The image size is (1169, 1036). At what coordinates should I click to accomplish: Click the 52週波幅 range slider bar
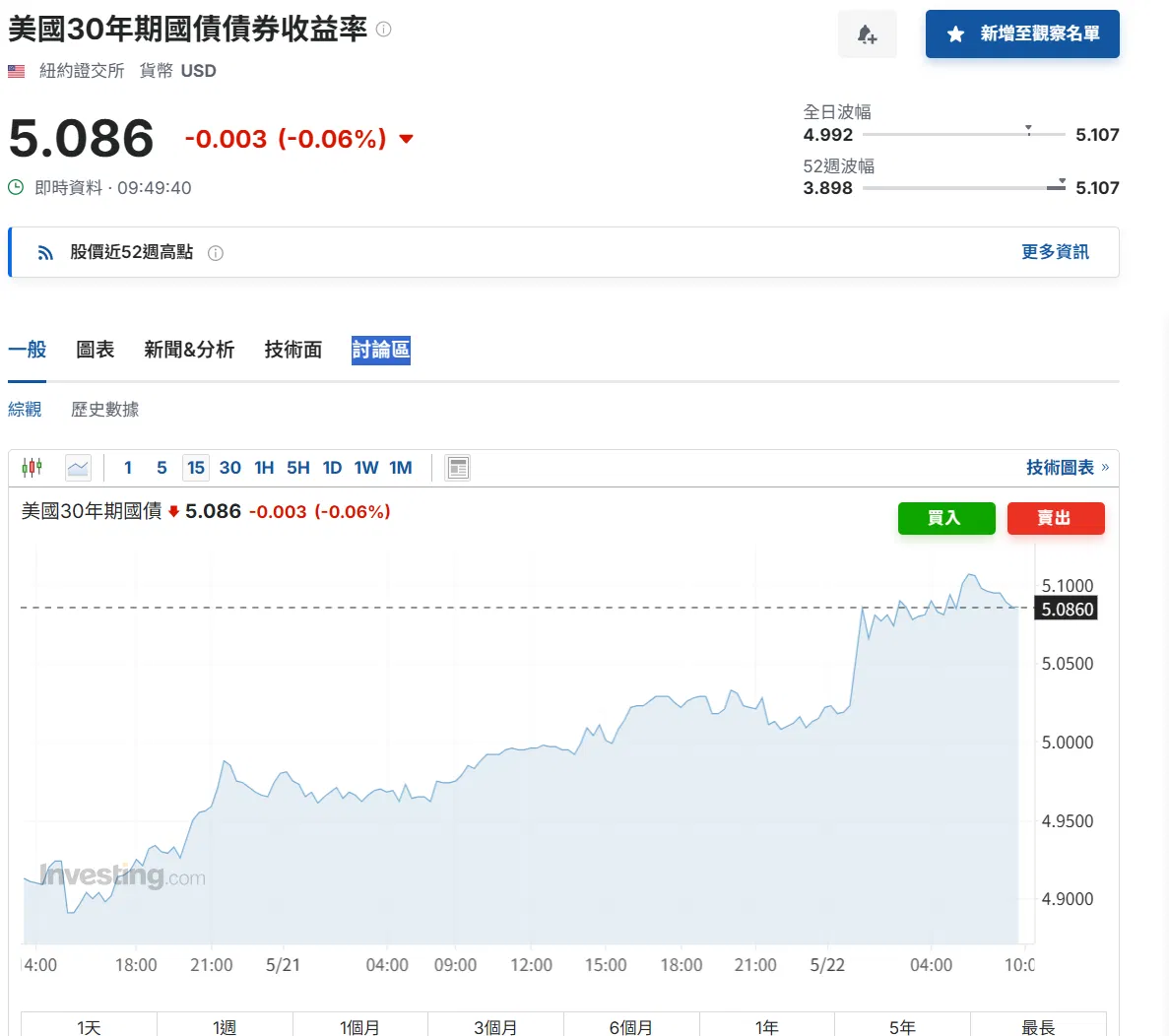click(x=964, y=188)
